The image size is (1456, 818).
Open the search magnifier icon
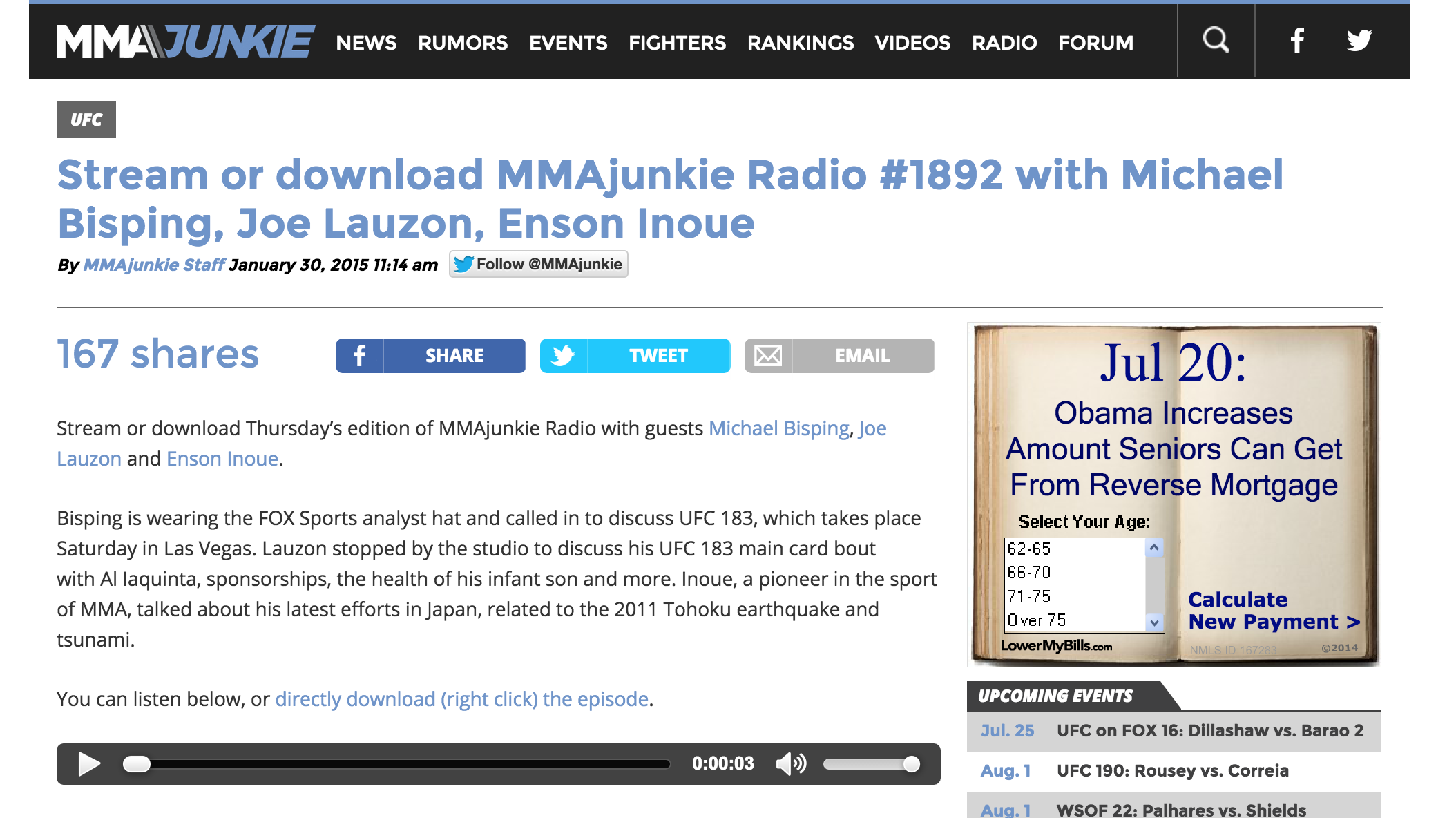coord(1216,41)
